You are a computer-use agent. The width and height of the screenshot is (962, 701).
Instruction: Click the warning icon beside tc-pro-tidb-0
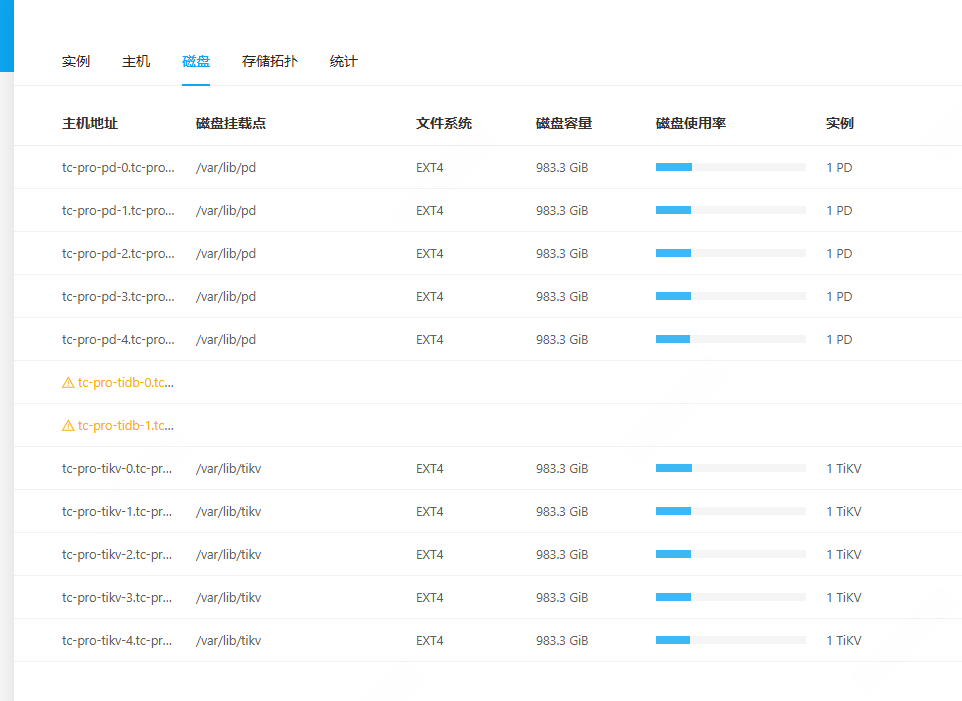tap(68, 383)
